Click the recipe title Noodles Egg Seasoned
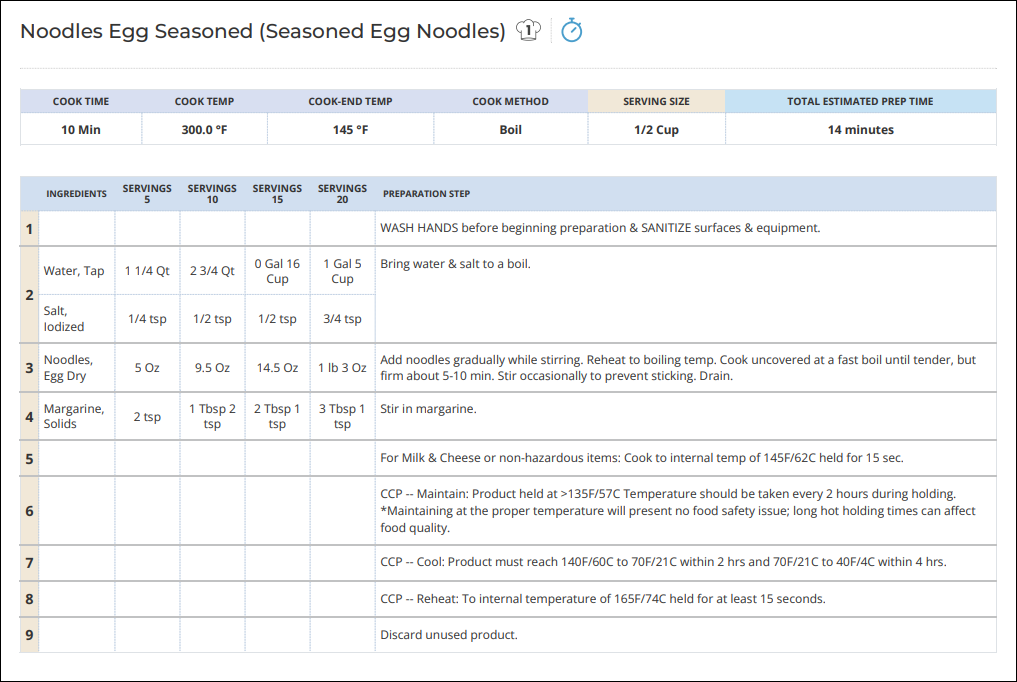The height and width of the screenshot is (682, 1017). (x=263, y=31)
